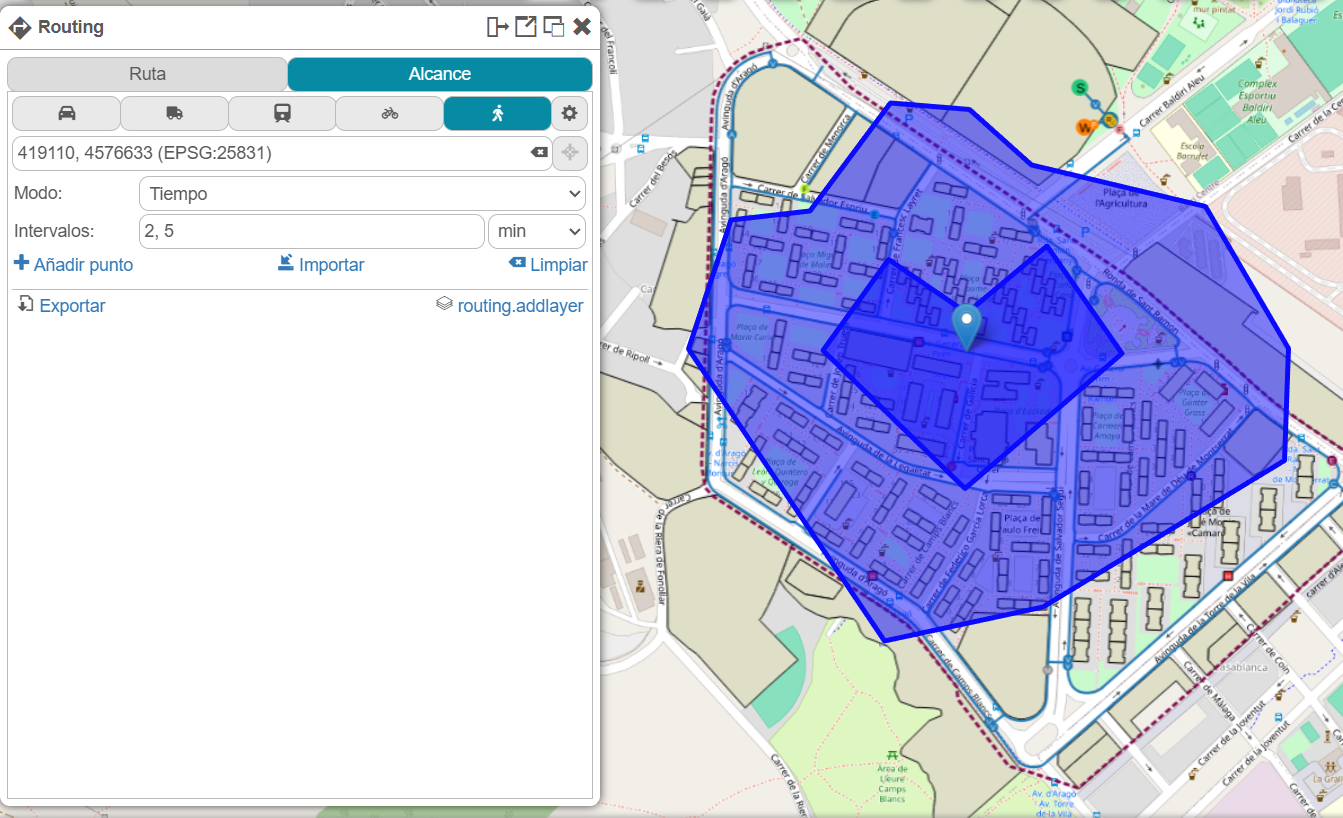
Task: Clear the coordinate field with backspace icon
Action: point(539,153)
